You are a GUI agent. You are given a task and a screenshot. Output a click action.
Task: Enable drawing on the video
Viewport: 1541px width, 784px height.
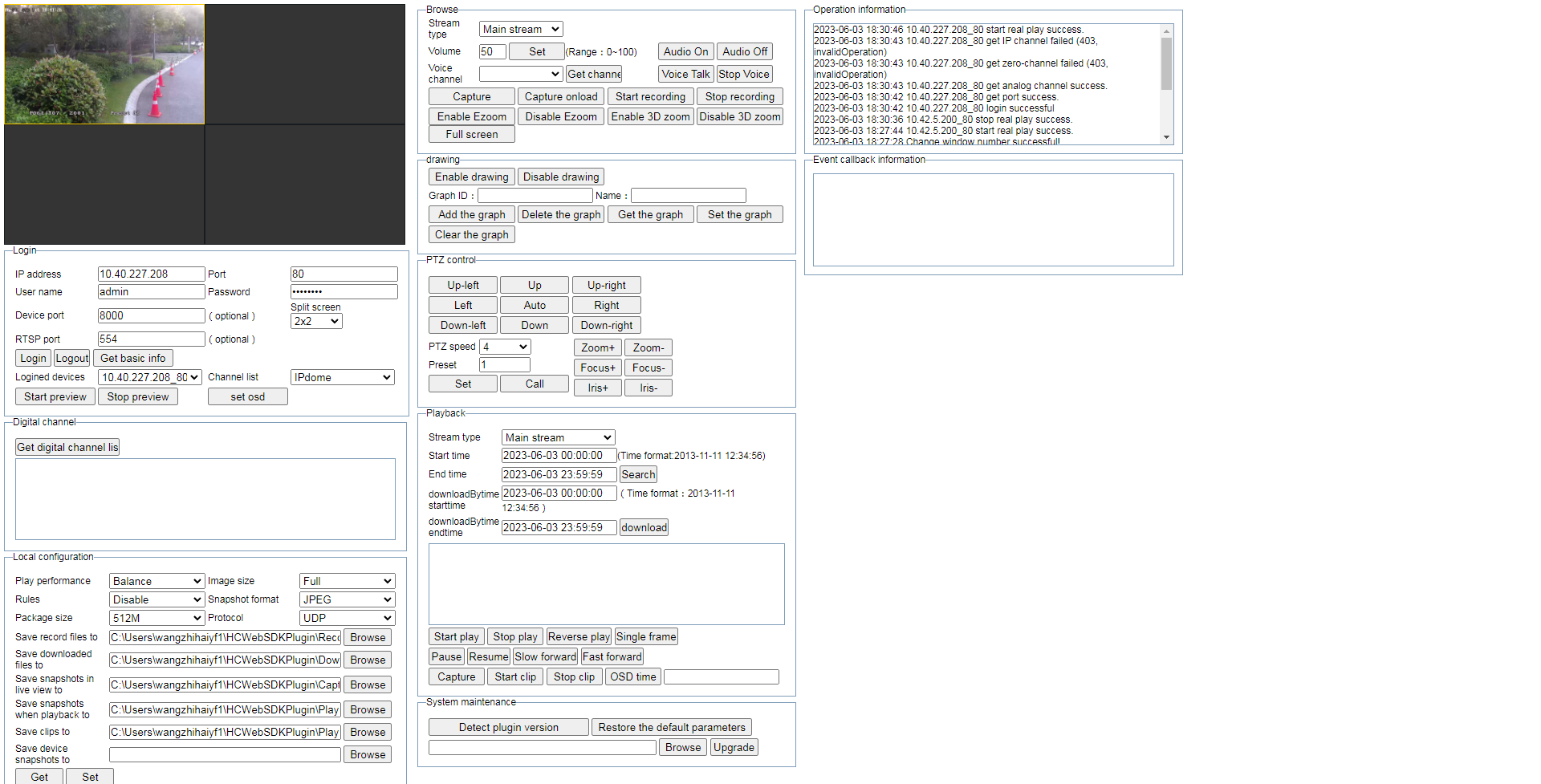click(471, 177)
